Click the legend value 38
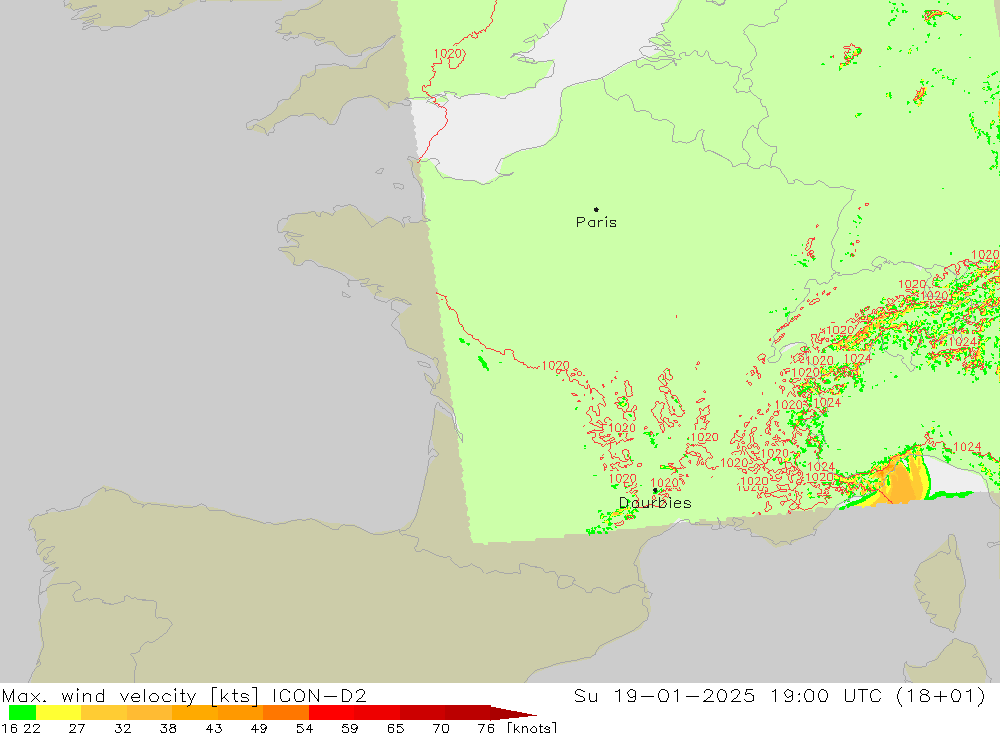This screenshot has width=1000, height=733. pyautogui.click(x=168, y=728)
